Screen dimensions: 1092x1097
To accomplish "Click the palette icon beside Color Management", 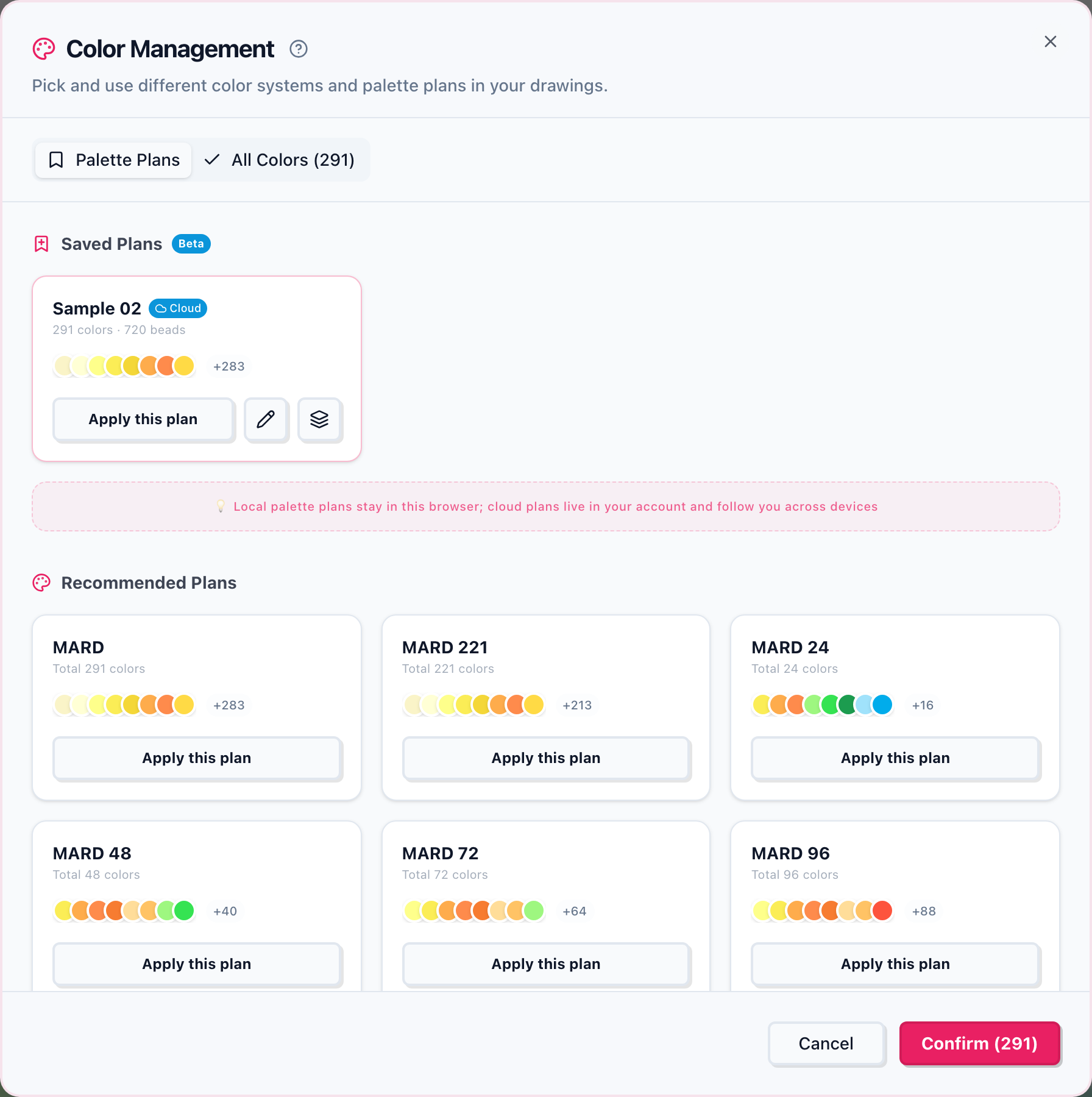I will pyautogui.click(x=44, y=49).
